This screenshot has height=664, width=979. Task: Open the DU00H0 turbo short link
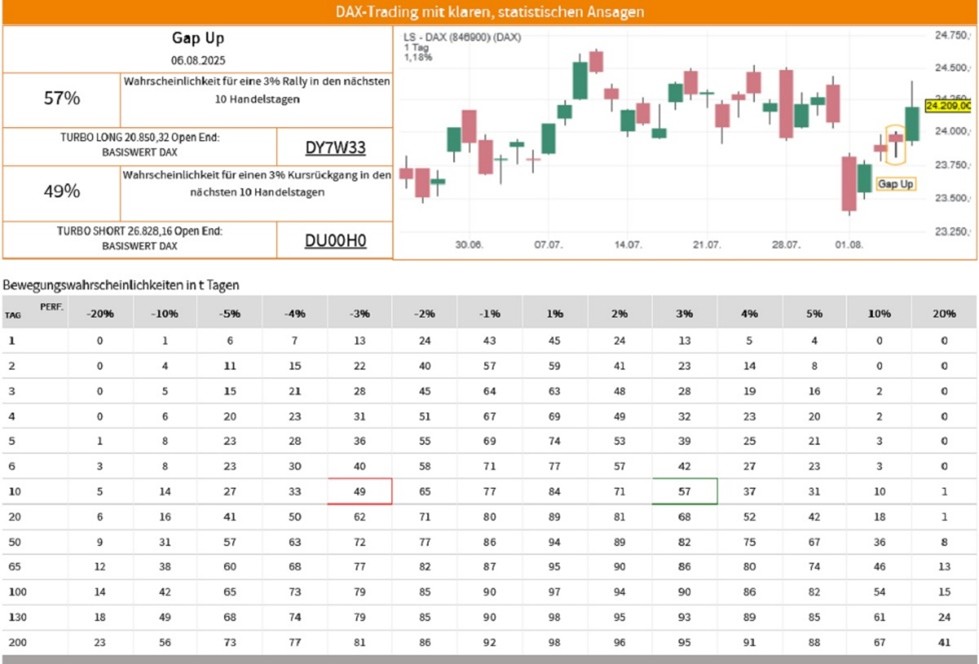335,240
